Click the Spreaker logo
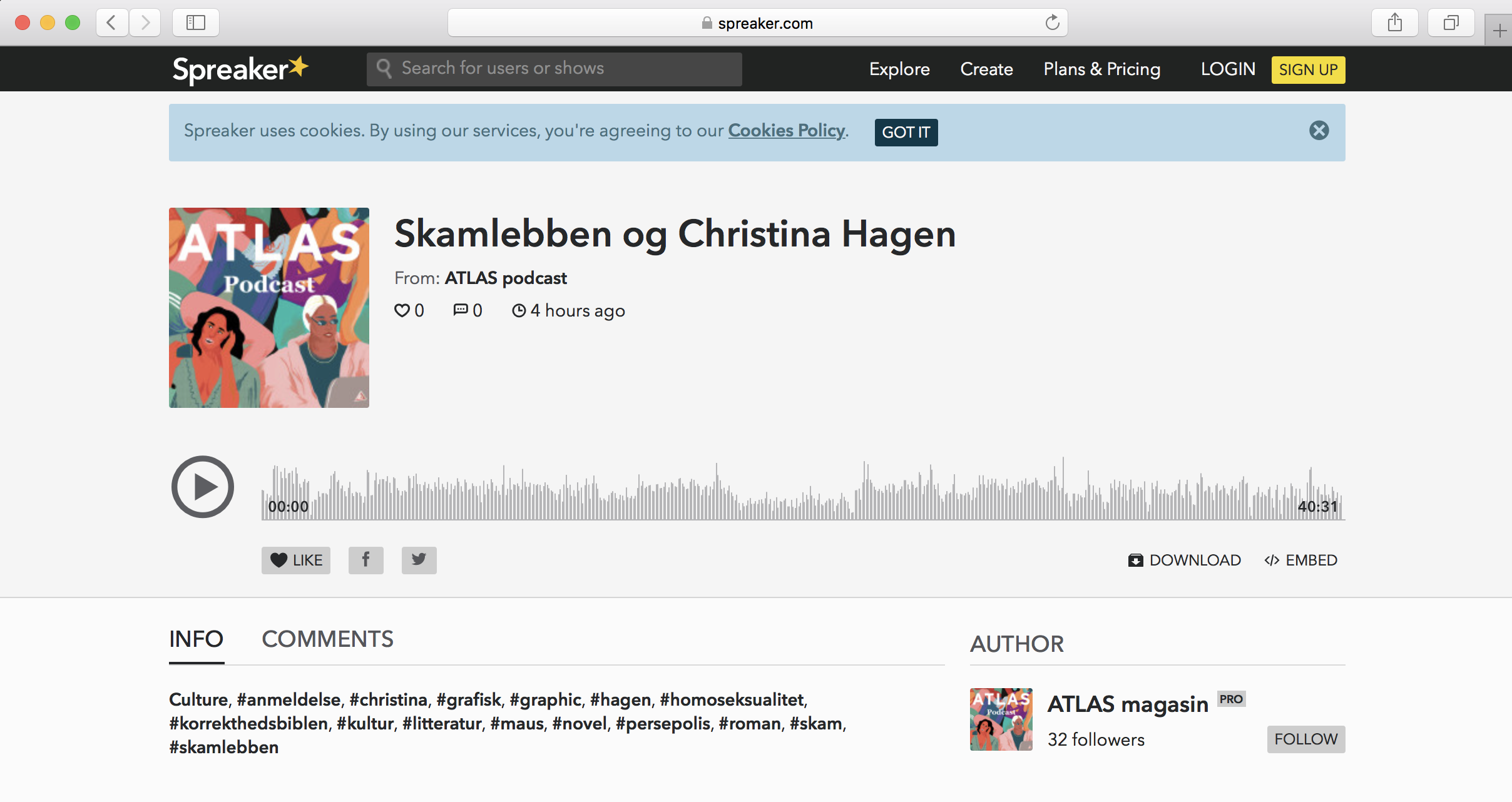 point(241,69)
